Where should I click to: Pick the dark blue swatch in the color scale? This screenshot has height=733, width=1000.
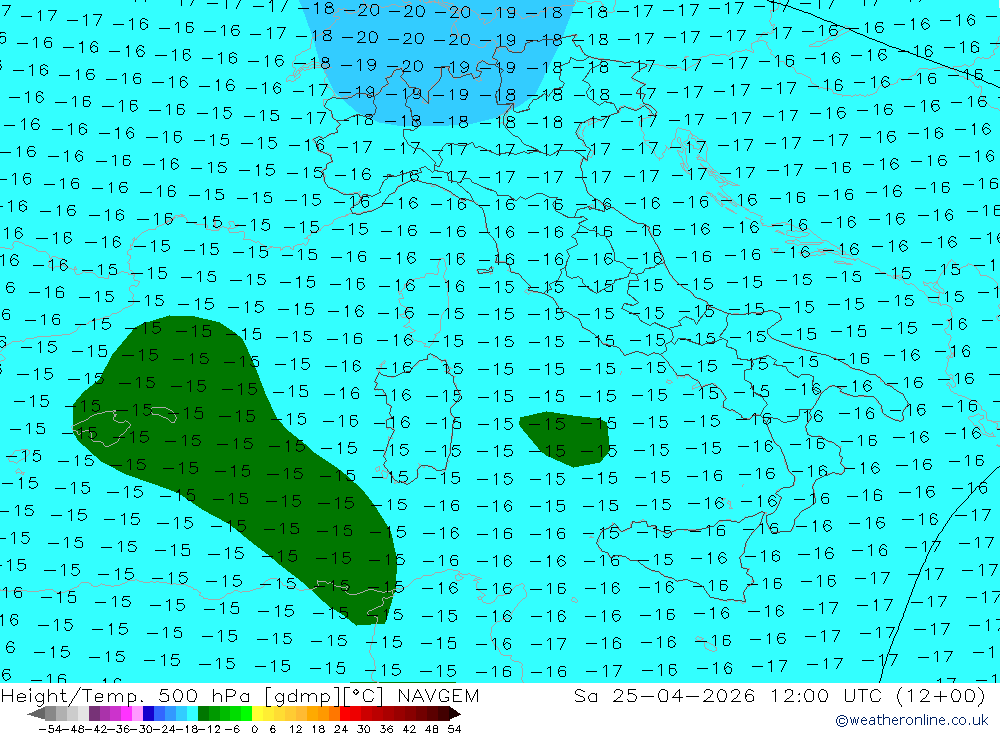pos(149,713)
